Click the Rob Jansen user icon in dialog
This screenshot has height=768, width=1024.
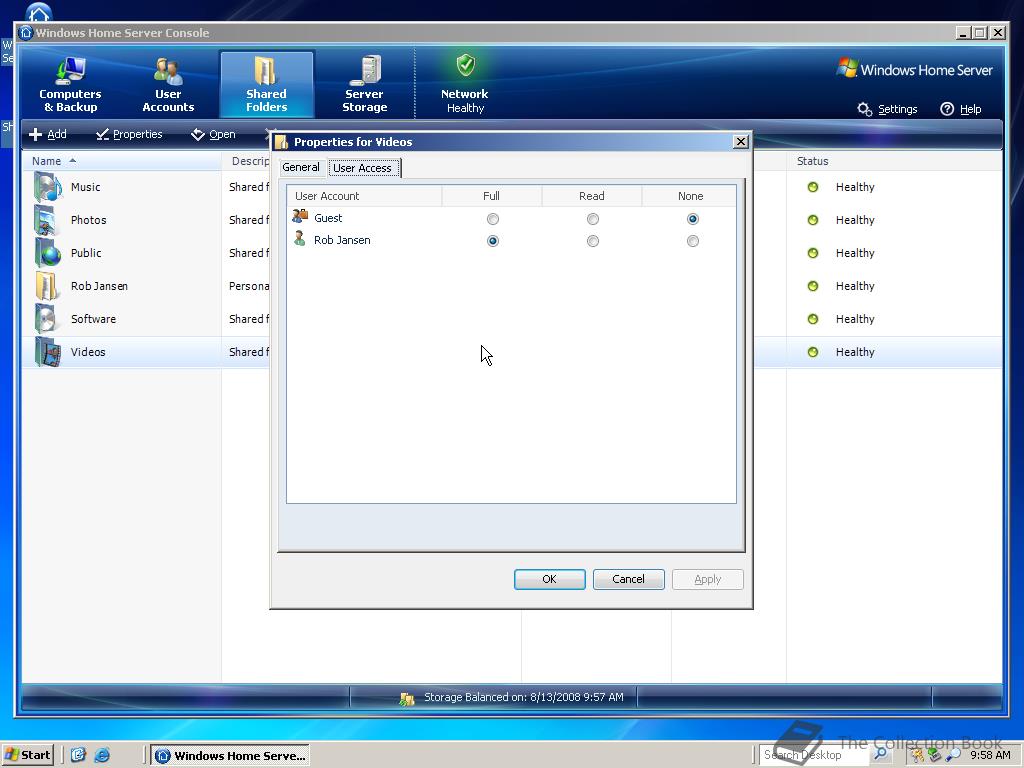300,239
